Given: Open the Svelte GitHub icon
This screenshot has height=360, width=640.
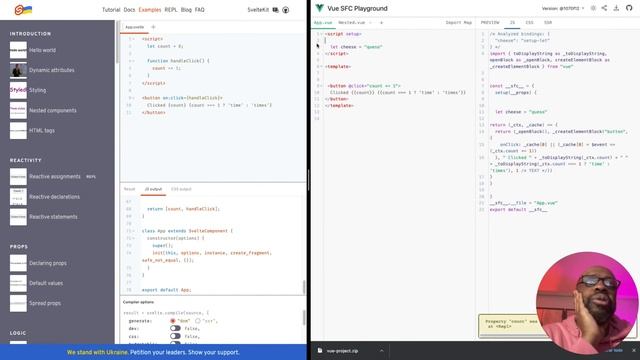Looking at the screenshot, I should coord(286,10).
